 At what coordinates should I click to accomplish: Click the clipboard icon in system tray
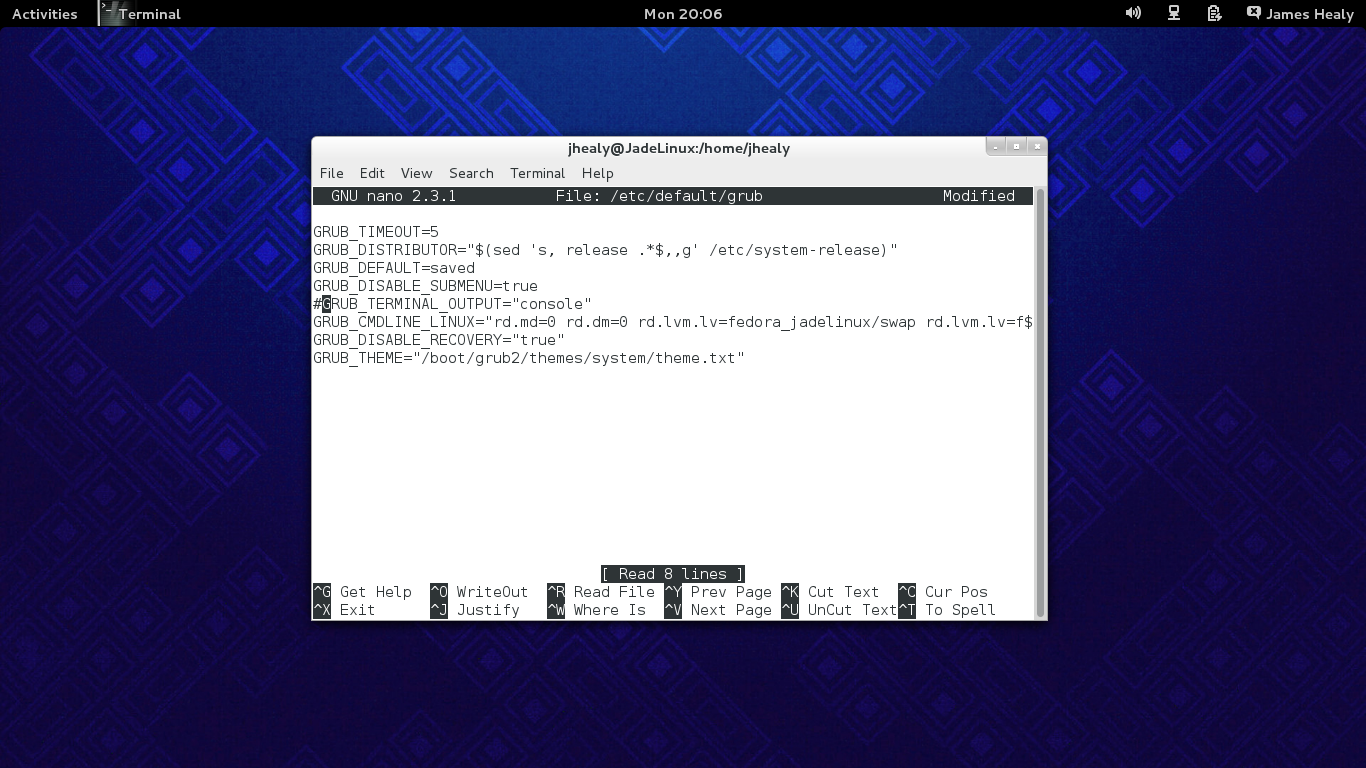click(x=1214, y=13)
